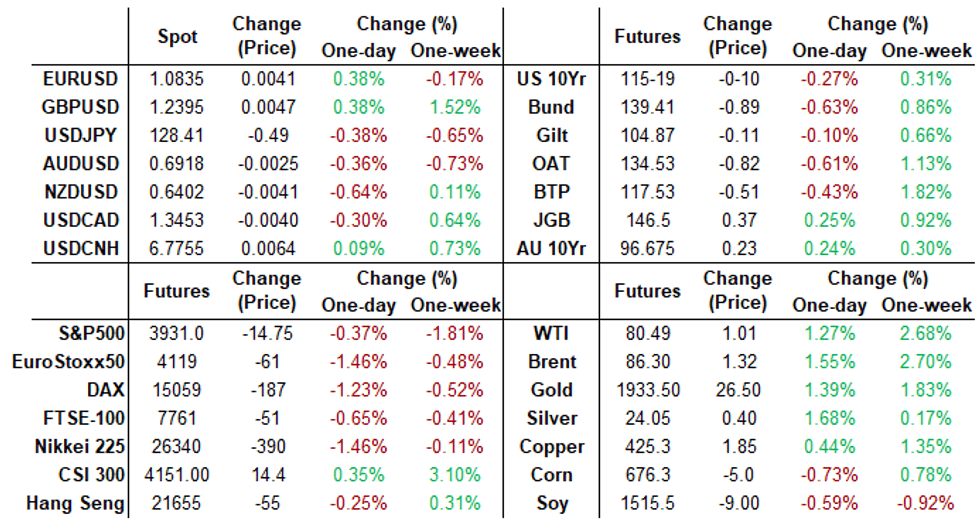Click the BTP one-week change 1.82%
Viewport: 980px width, 522px height.
(x=927, y=191)
